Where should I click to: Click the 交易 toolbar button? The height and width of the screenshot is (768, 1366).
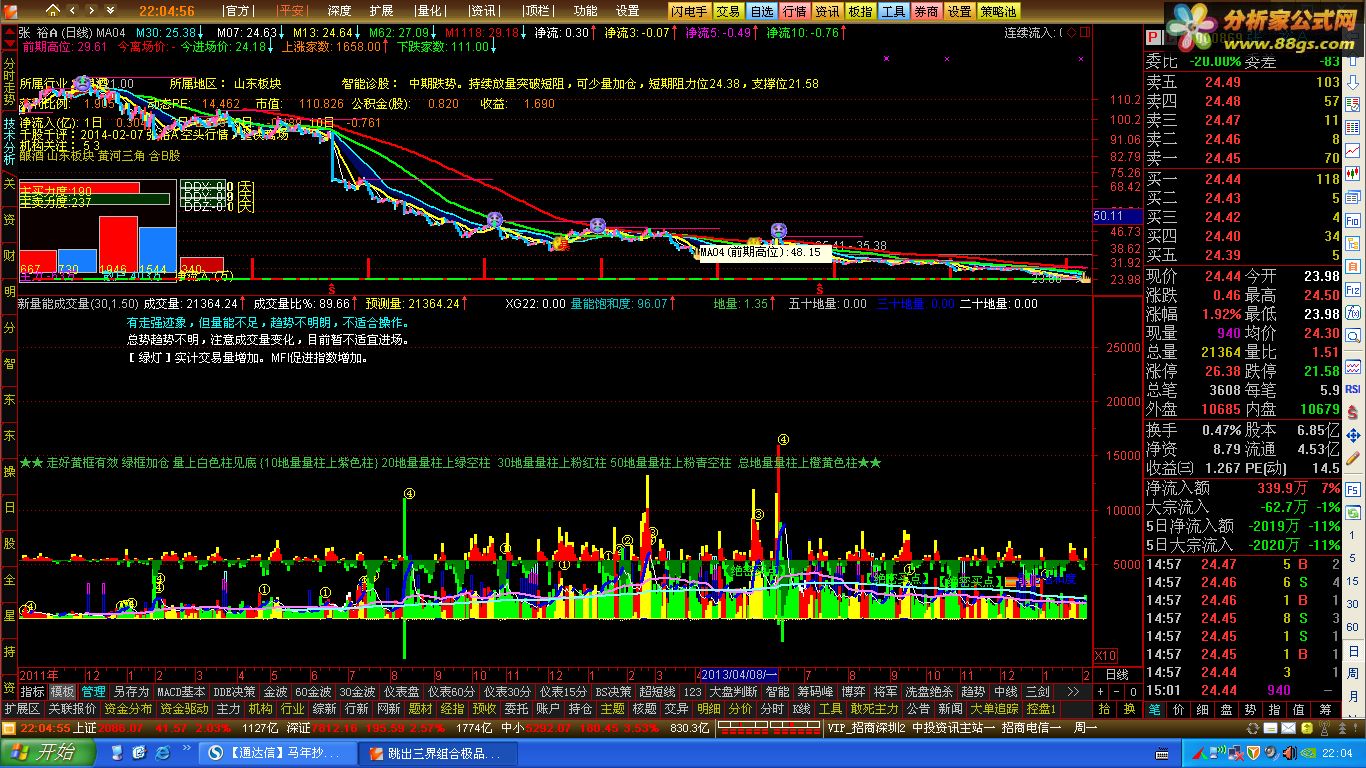point(728,11)
